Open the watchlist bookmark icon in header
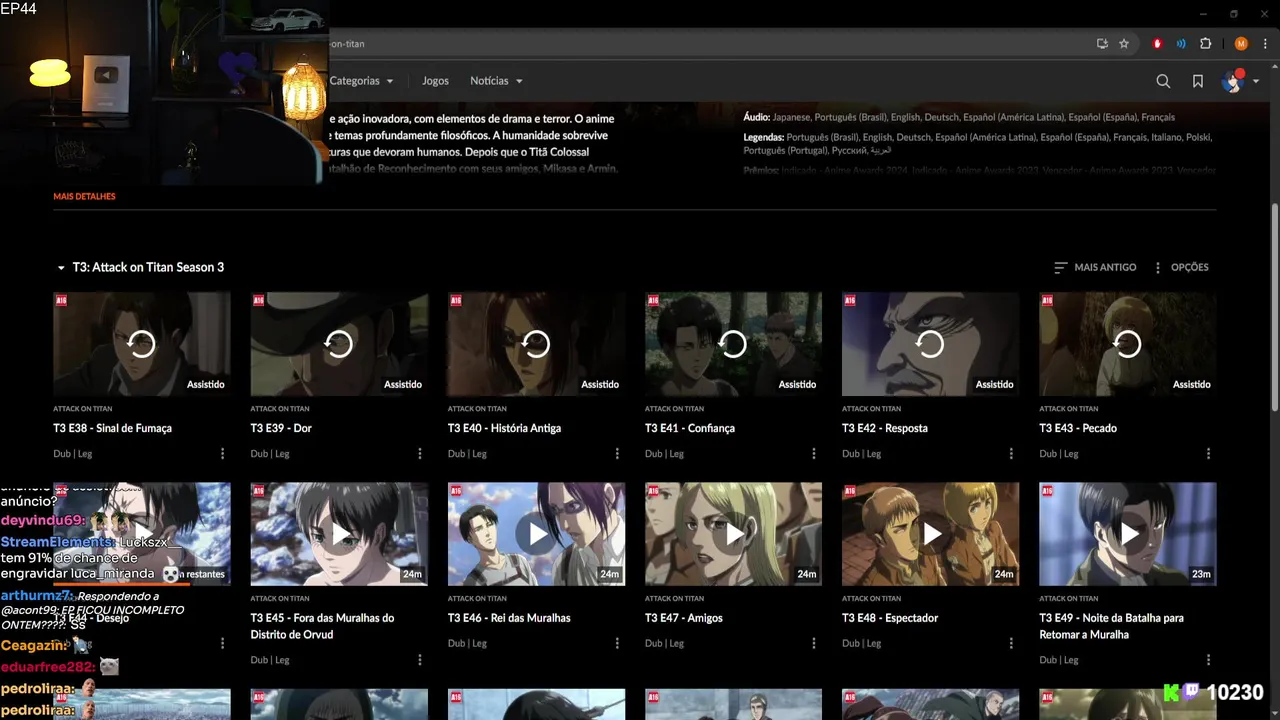This screenshot has height=720, width=1280. pos(1197,81)
